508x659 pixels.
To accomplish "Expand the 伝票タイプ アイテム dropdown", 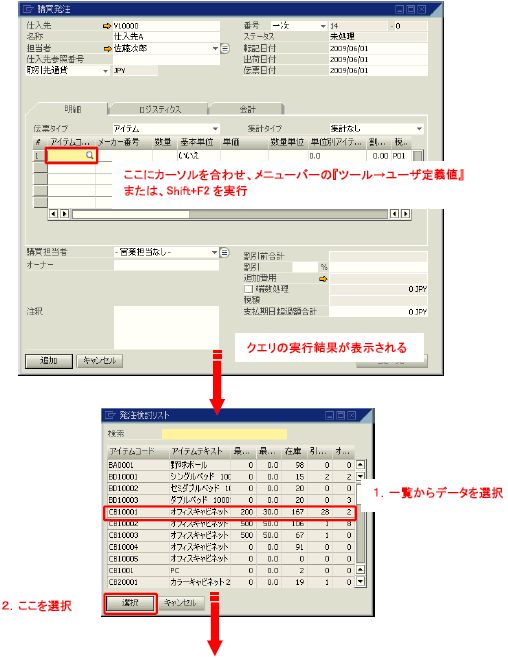I will pos(215,129).
